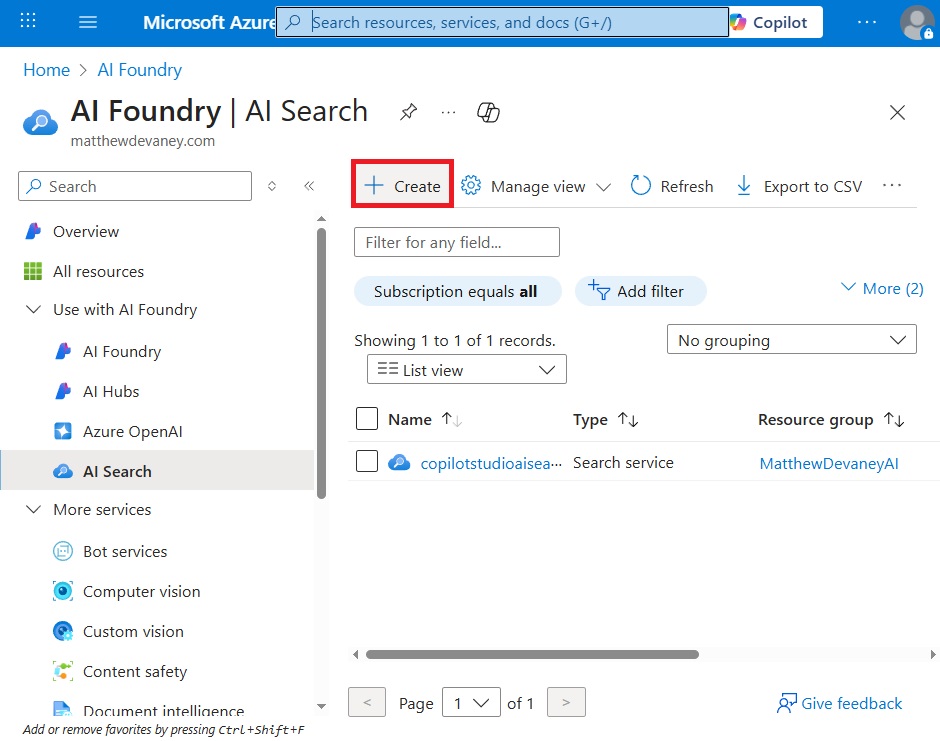Go to the next page
This screenshot has width=940, height=741.
pyautogui.click(x=566, y=702)
